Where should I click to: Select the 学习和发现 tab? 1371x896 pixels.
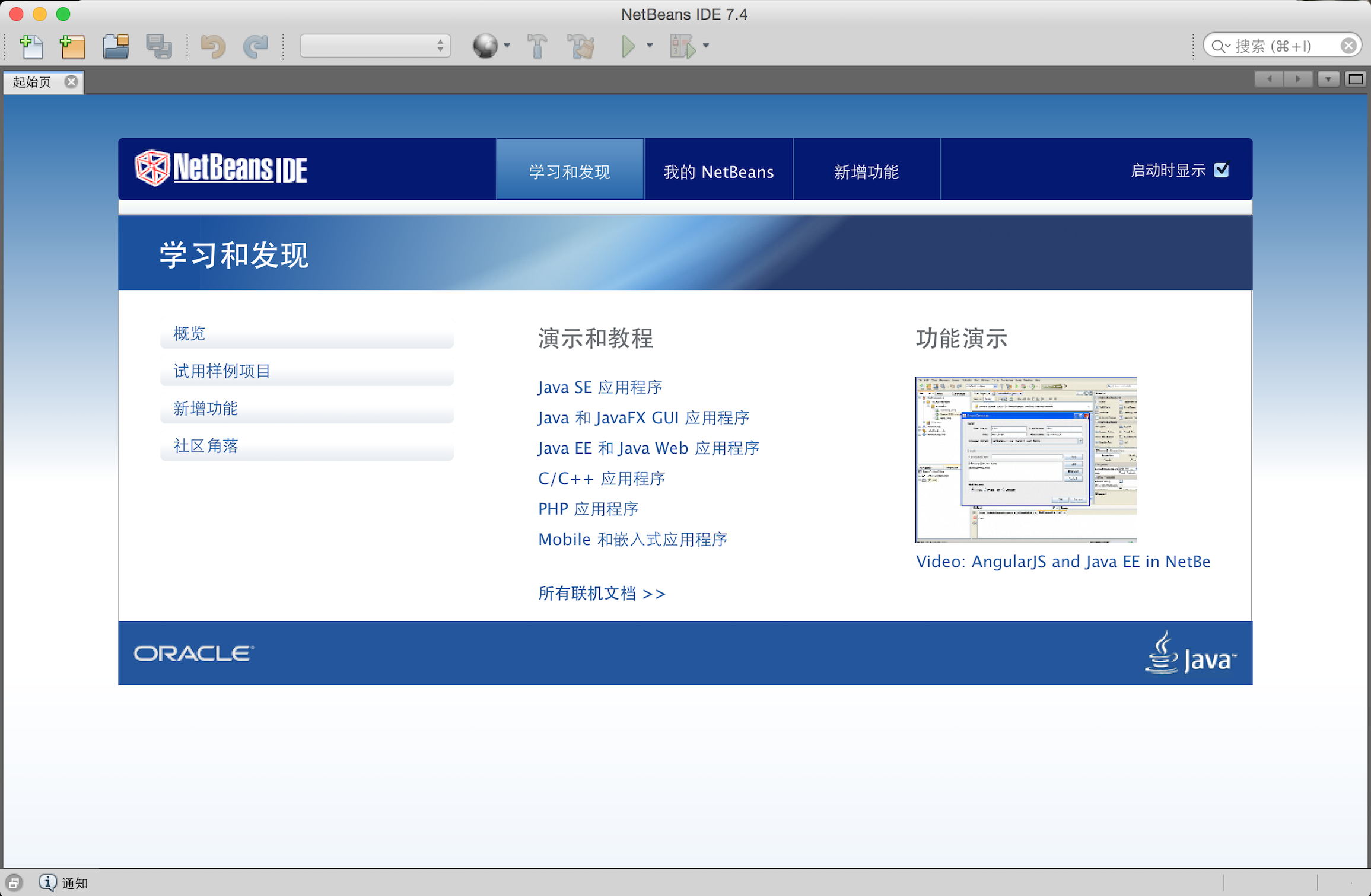click(570, 170)
